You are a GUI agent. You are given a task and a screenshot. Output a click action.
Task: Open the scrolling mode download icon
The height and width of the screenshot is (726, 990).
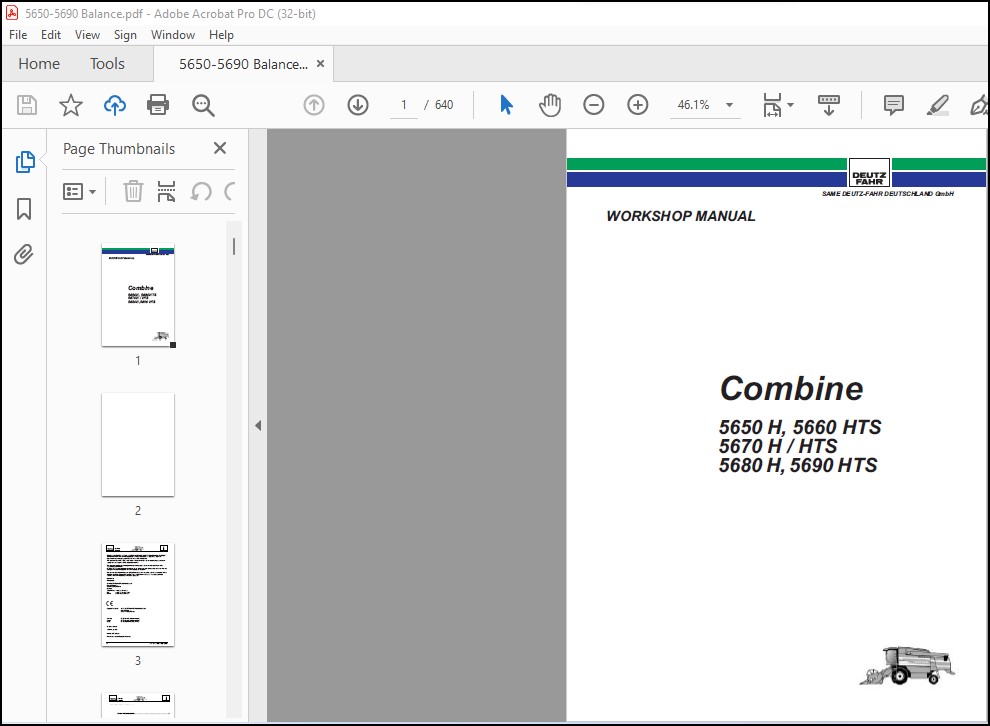[828, 105]
